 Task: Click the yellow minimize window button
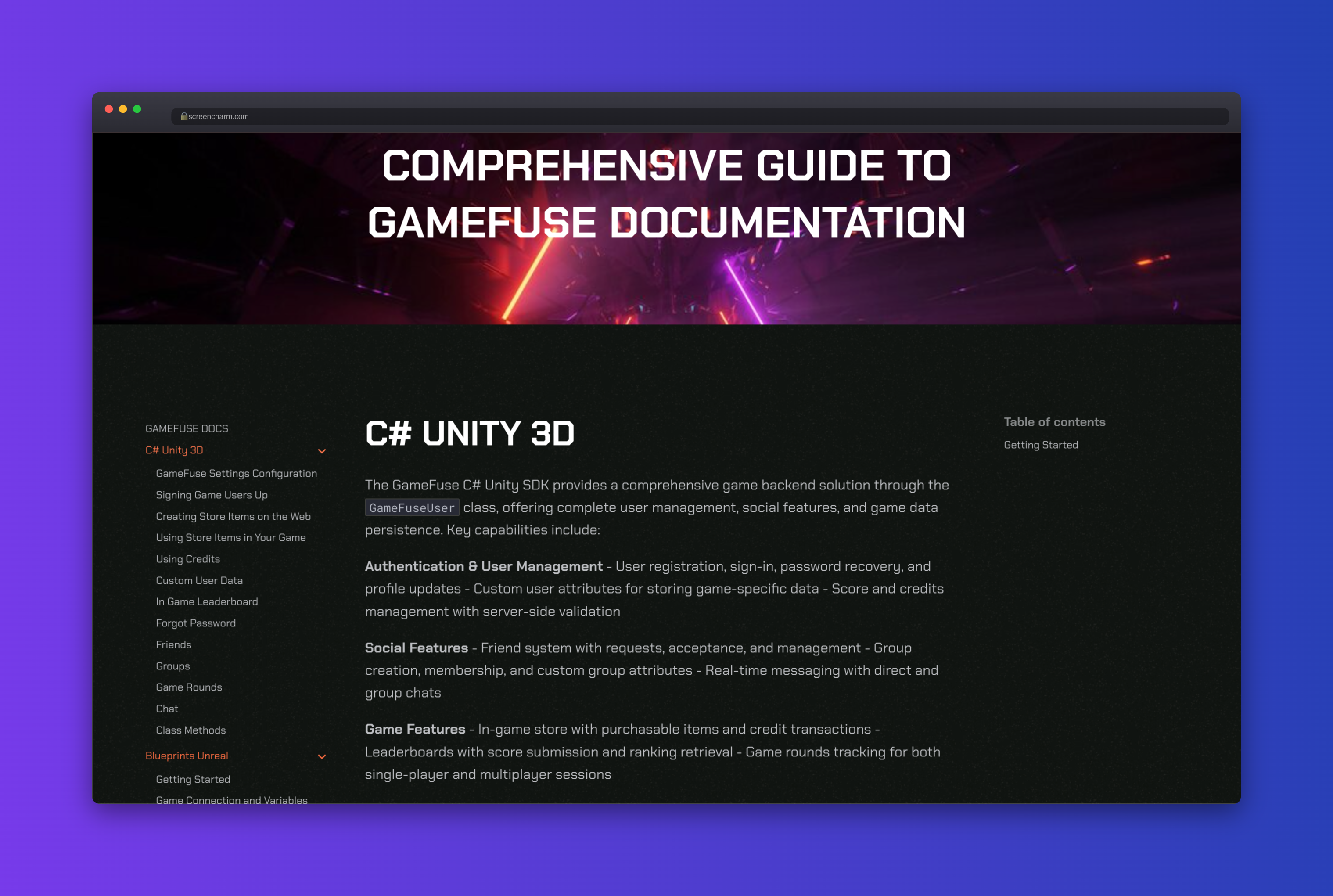(x=123, y=108)
